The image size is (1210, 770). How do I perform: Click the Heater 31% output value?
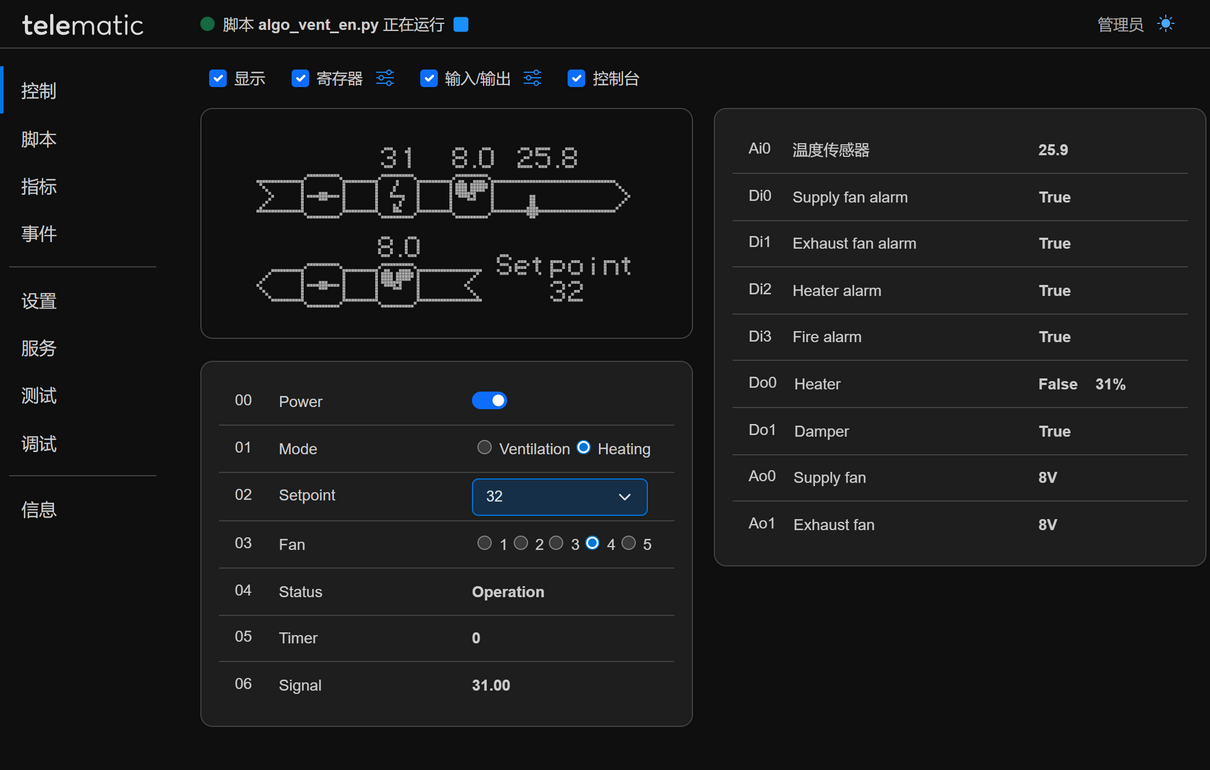coord(1110,384)
